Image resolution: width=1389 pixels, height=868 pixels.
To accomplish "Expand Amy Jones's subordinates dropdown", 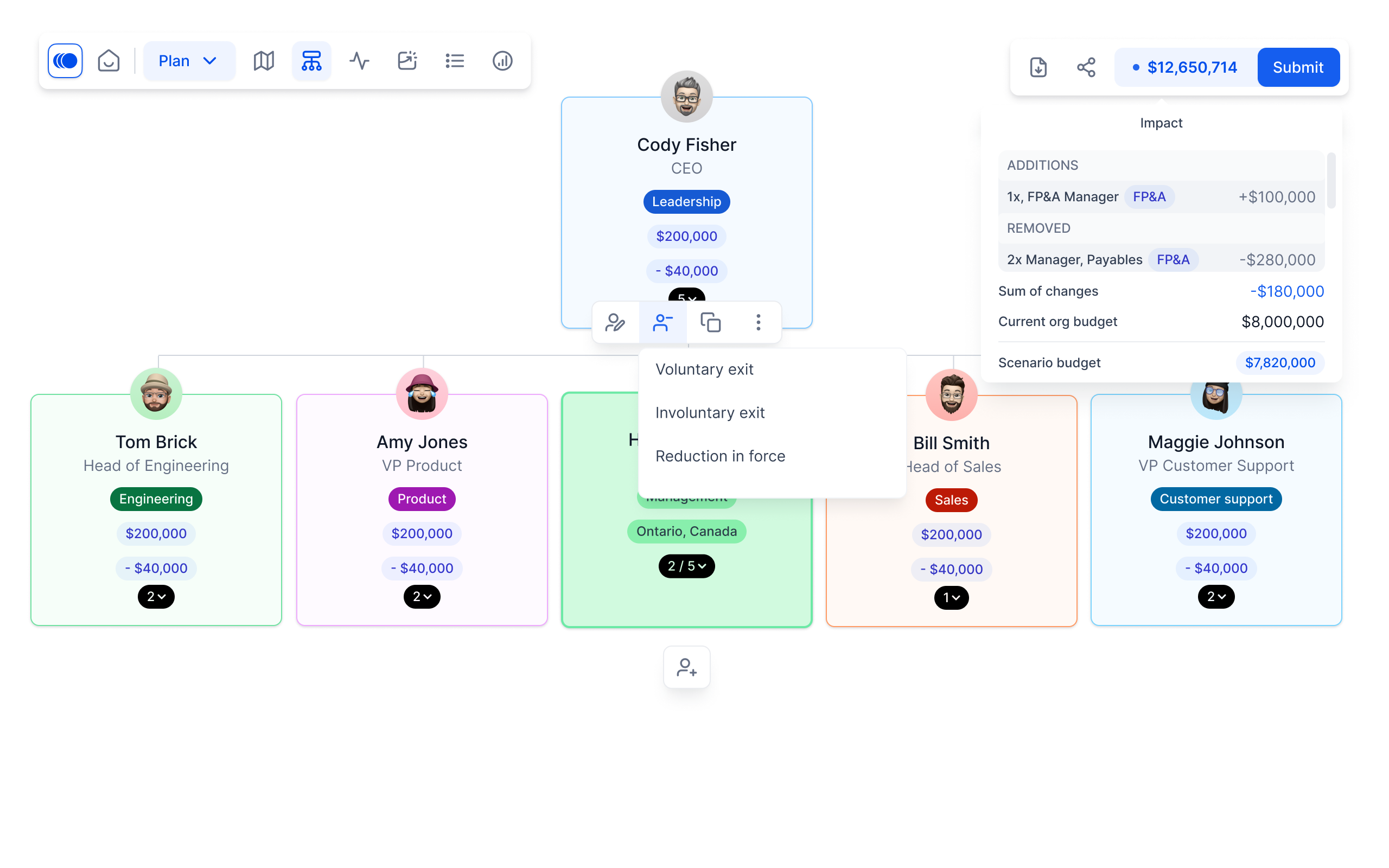I will coord(421,596).
